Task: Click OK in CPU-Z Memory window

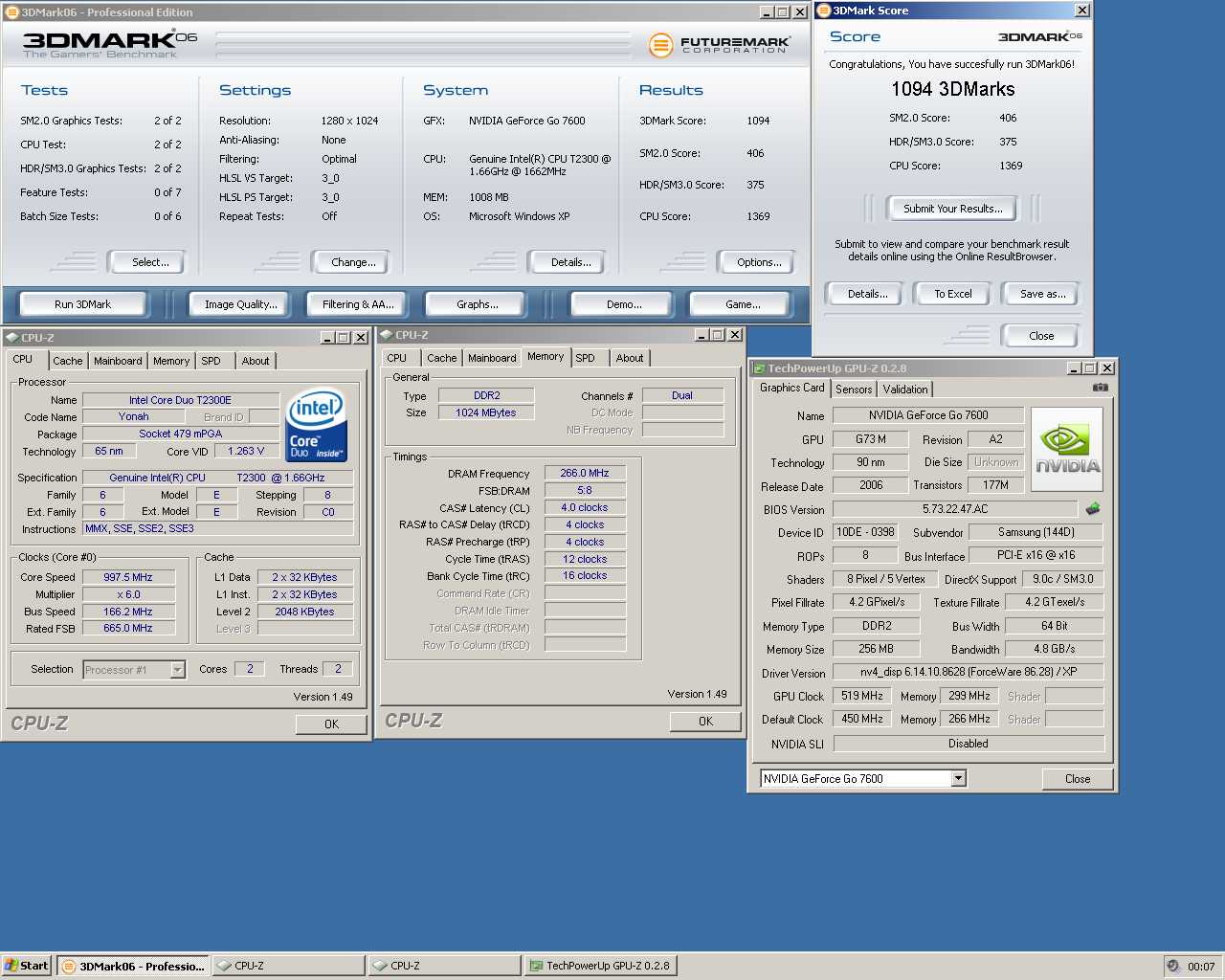Action: tap(705, 722)
